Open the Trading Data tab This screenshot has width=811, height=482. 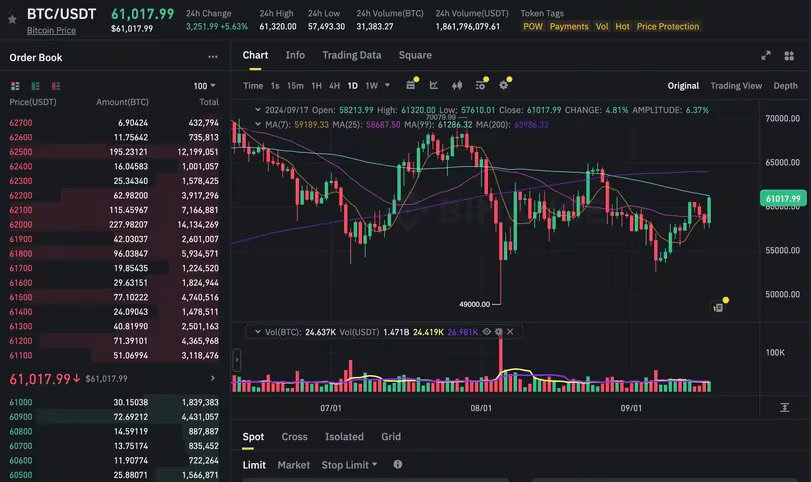[x=352, y=55]
